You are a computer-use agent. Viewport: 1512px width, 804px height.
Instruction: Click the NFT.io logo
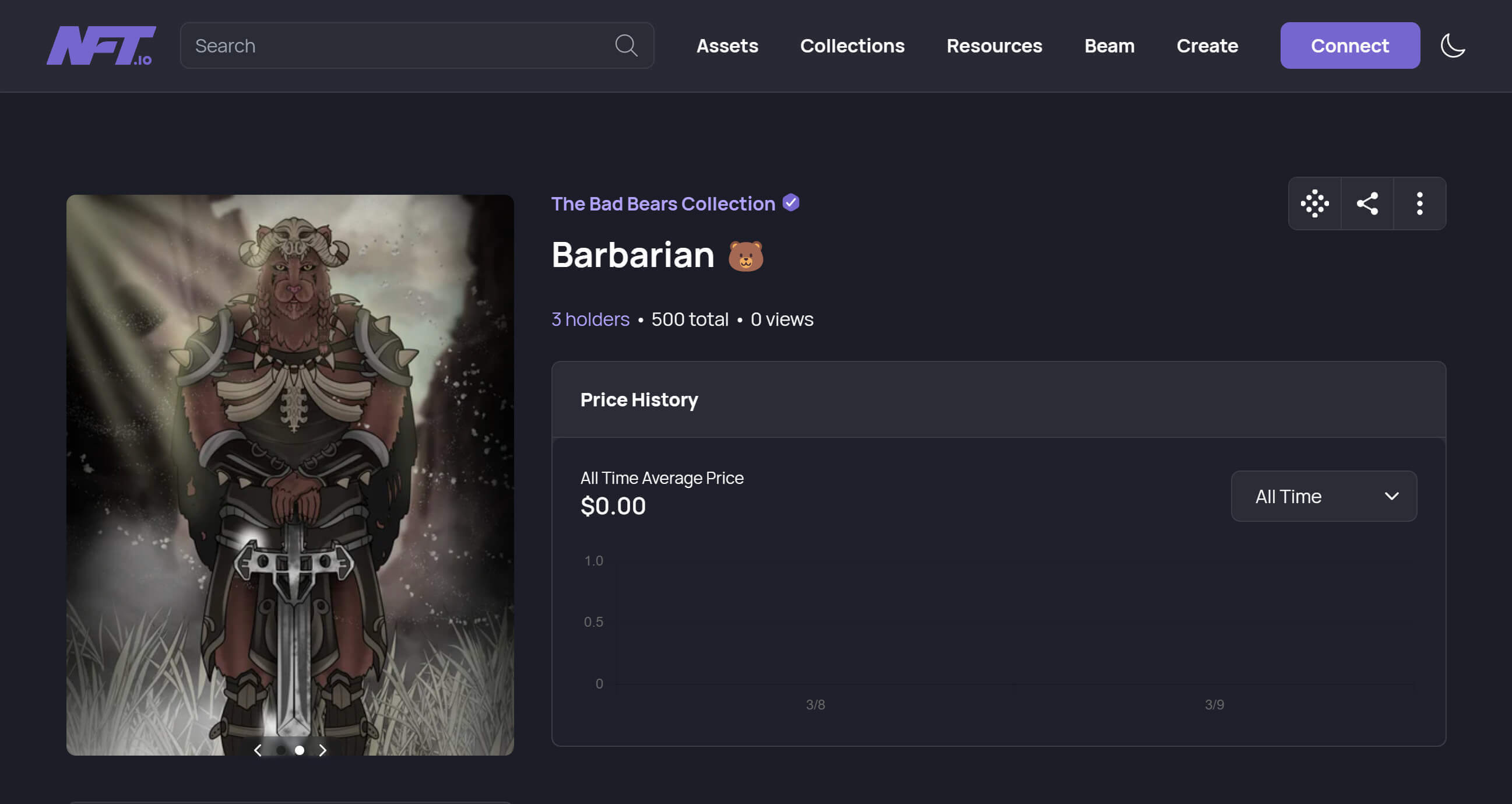point(102,45)
